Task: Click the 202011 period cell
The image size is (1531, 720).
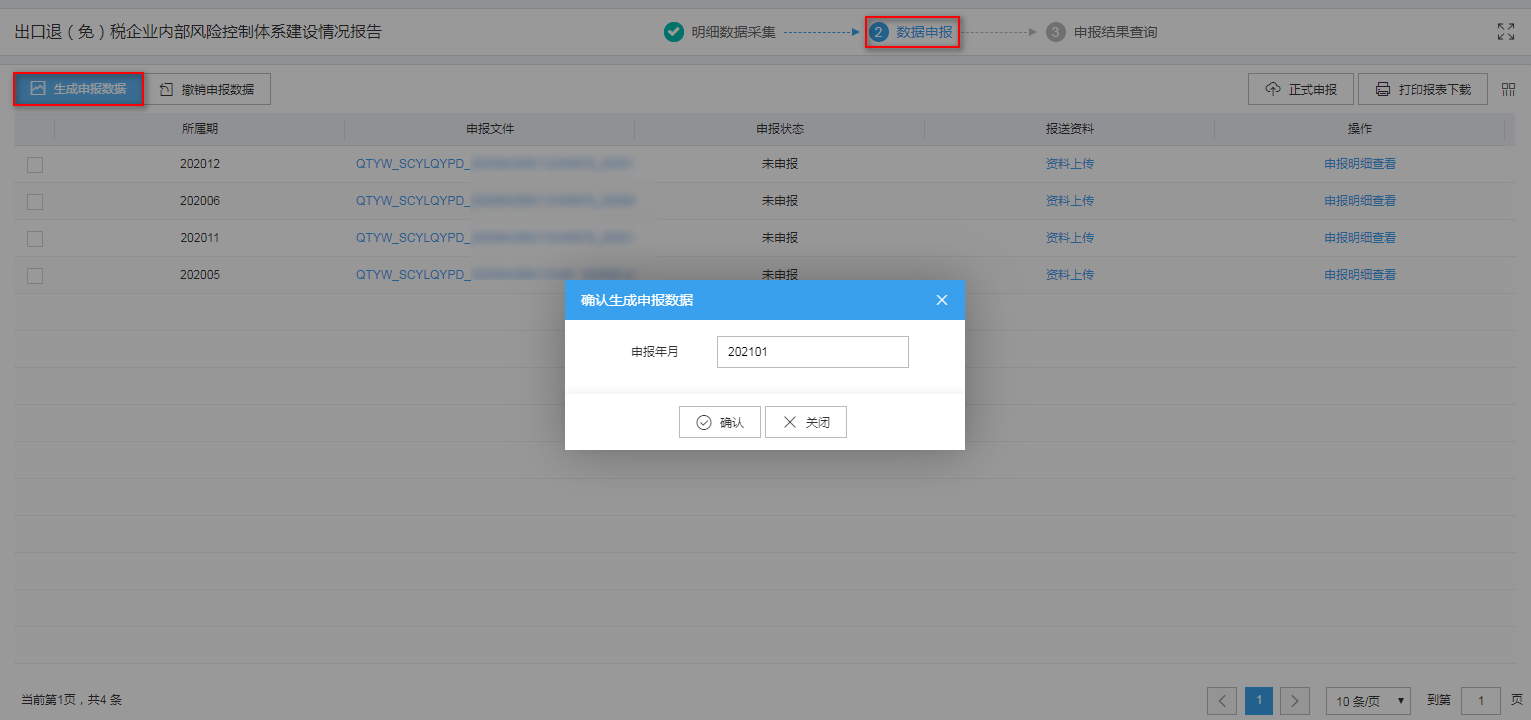Action: (200, 238)
